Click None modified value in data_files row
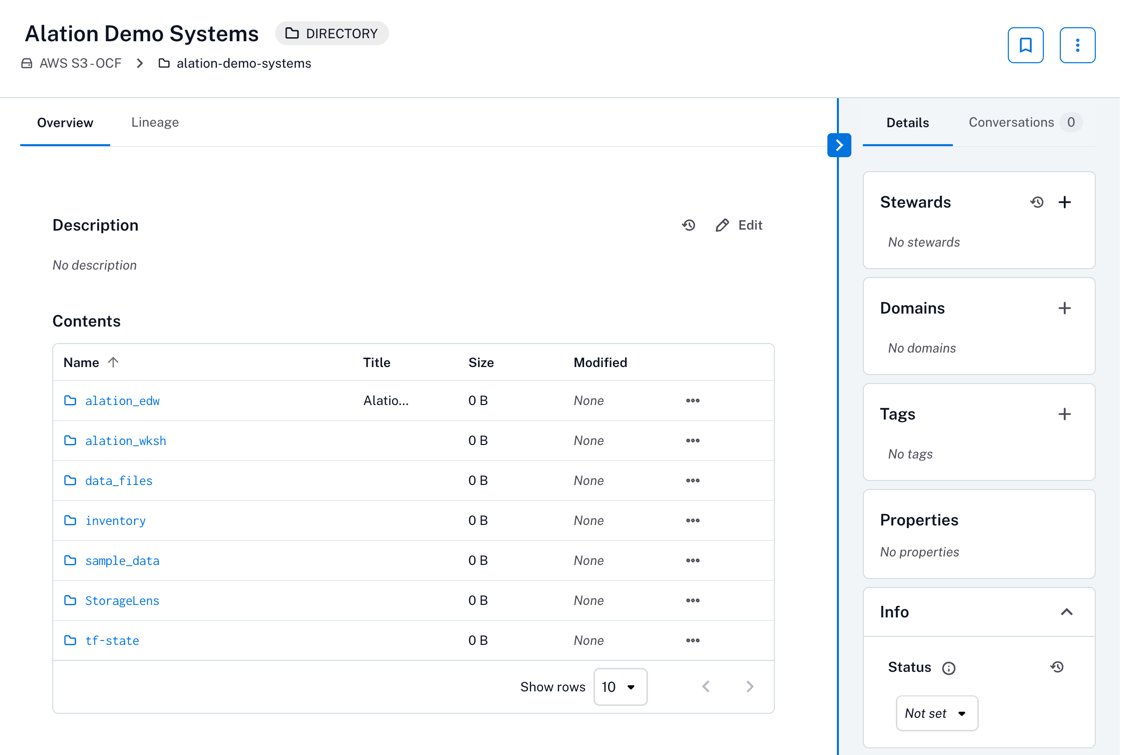1138x755 pixels. coord(589,481)
